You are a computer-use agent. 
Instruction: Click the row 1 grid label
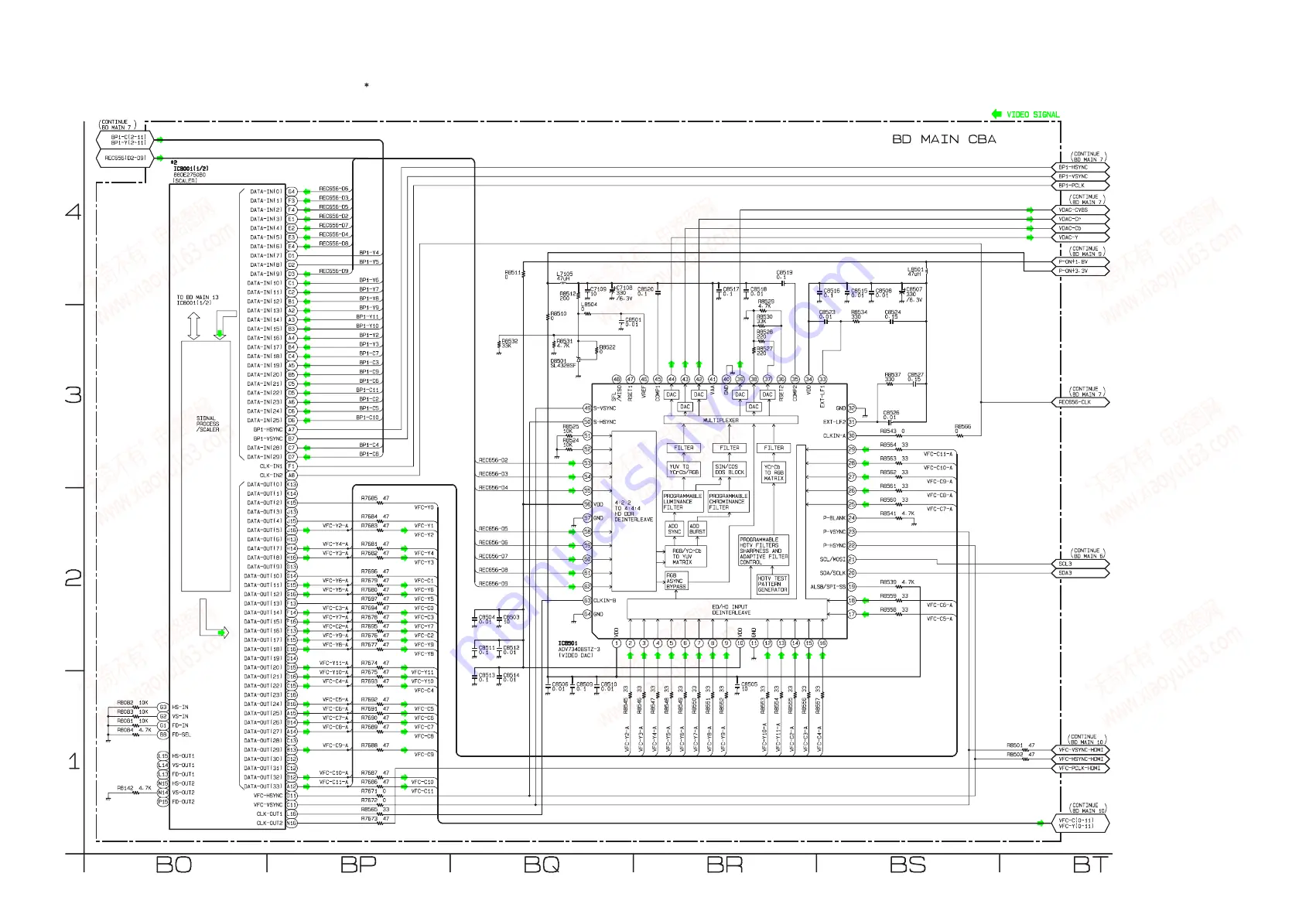click(73, 762)
